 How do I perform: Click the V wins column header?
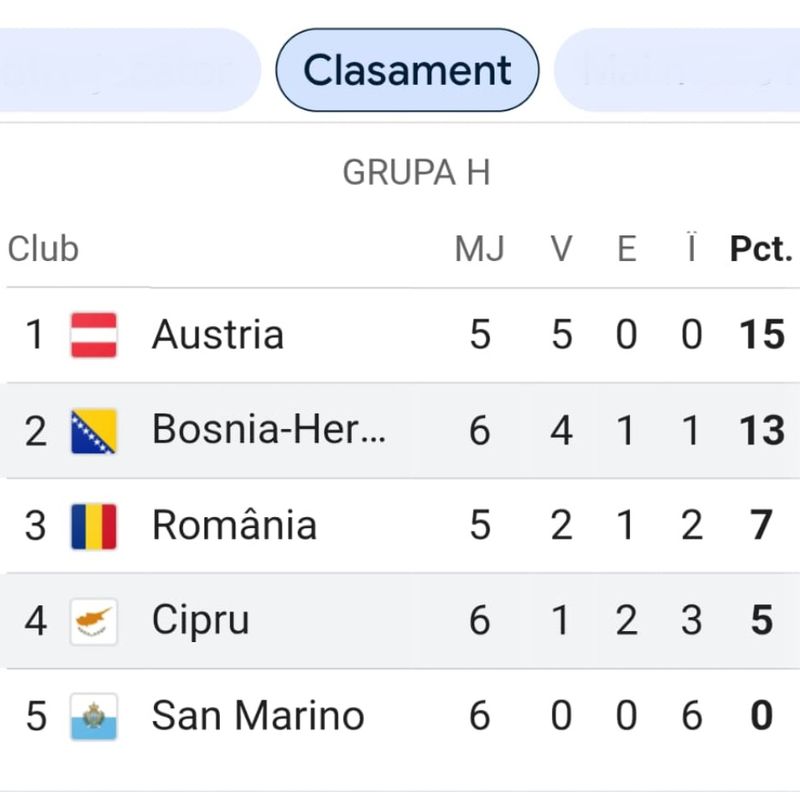[x=562, y=249]
